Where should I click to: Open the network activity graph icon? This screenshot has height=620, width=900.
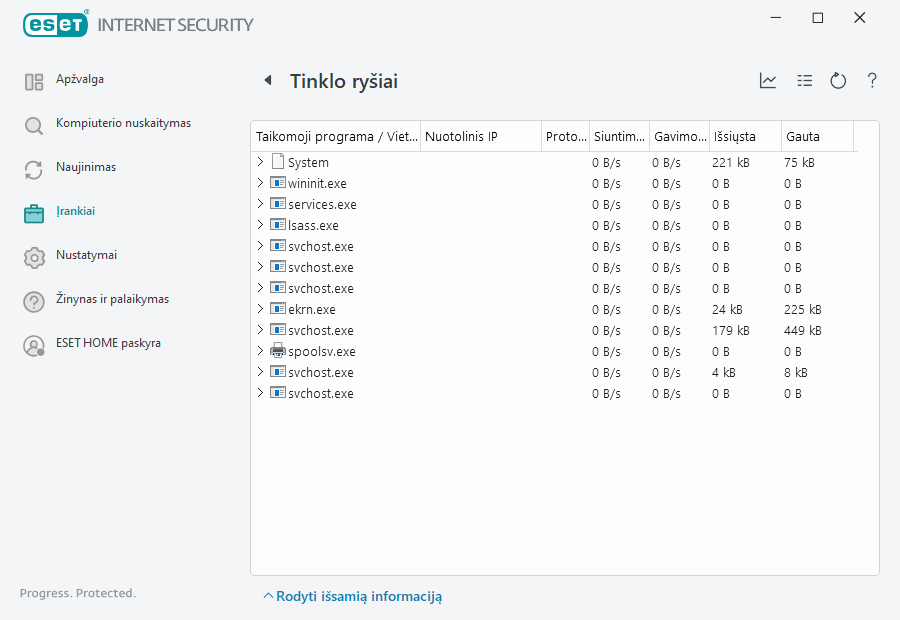(768, 81)
